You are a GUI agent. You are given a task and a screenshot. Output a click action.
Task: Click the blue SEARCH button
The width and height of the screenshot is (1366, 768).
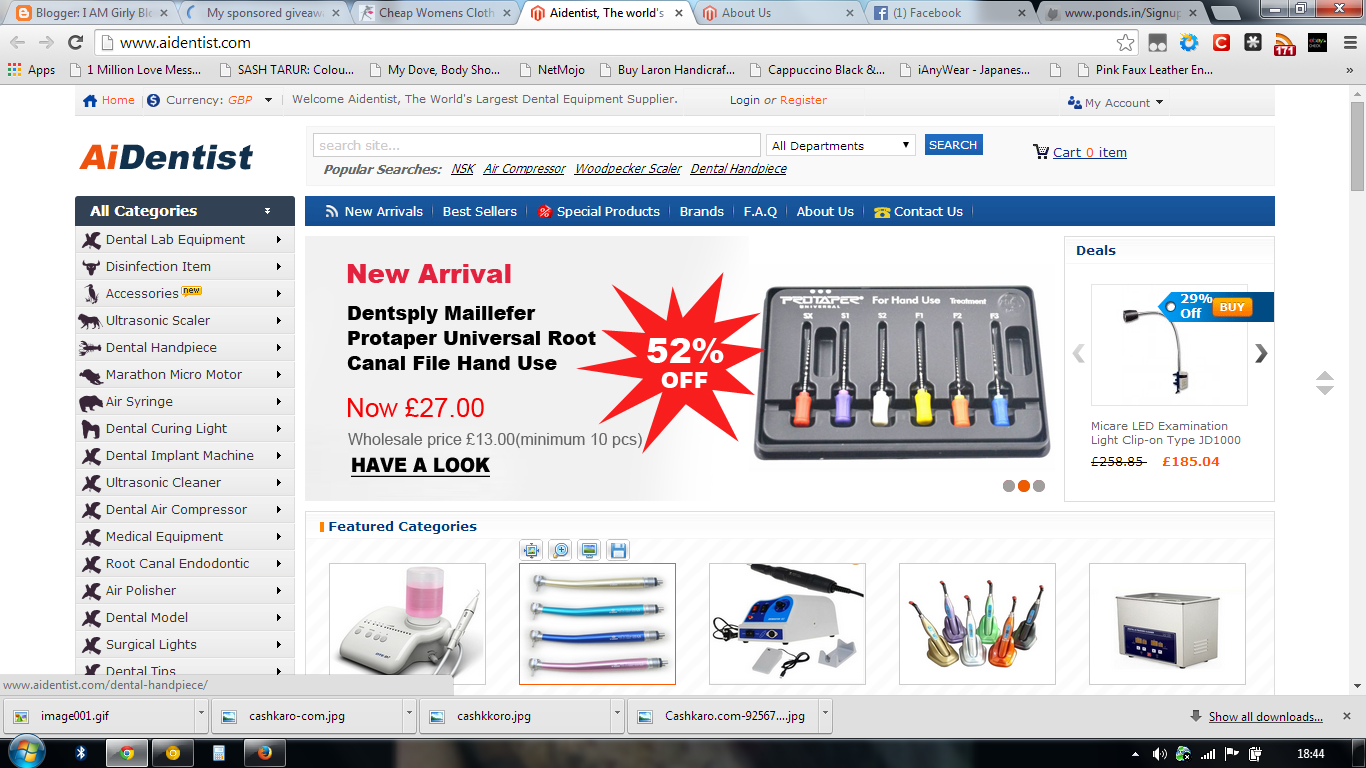(953, 145)
